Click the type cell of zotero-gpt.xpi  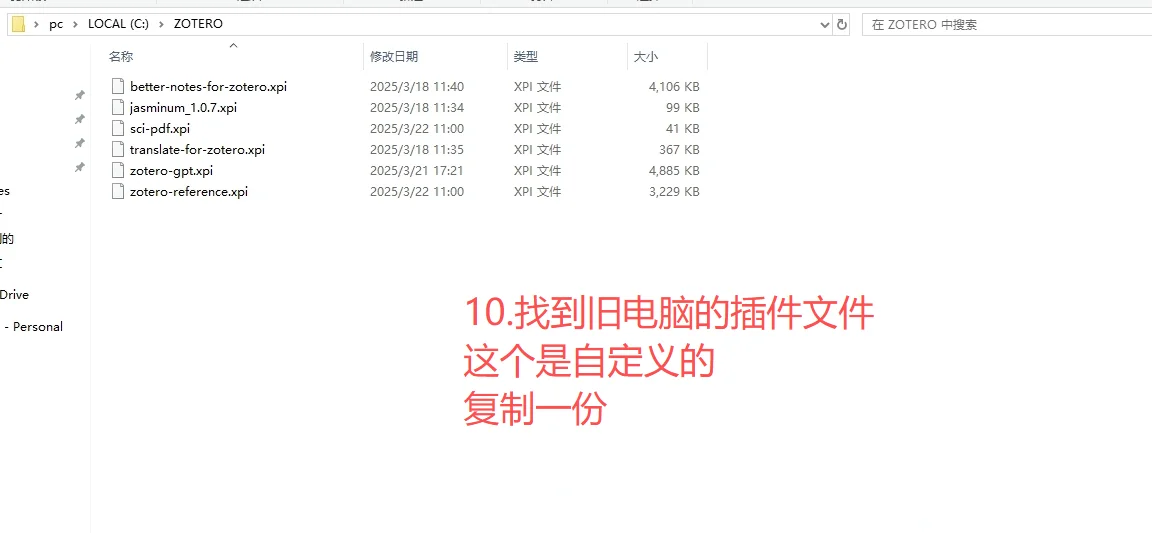538,171
